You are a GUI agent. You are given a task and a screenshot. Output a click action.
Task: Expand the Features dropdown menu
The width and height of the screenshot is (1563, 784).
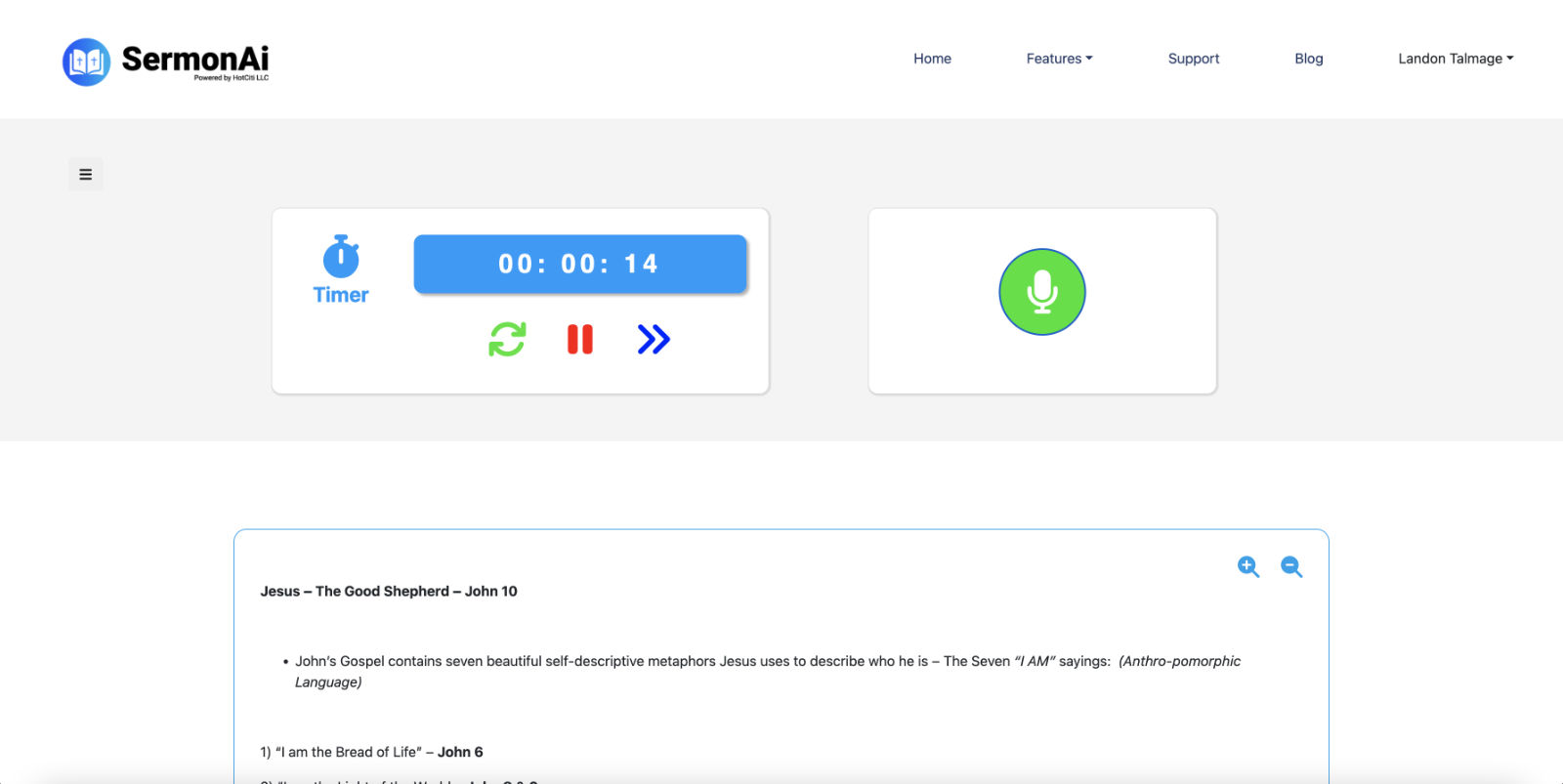(x=1059, y=59)
